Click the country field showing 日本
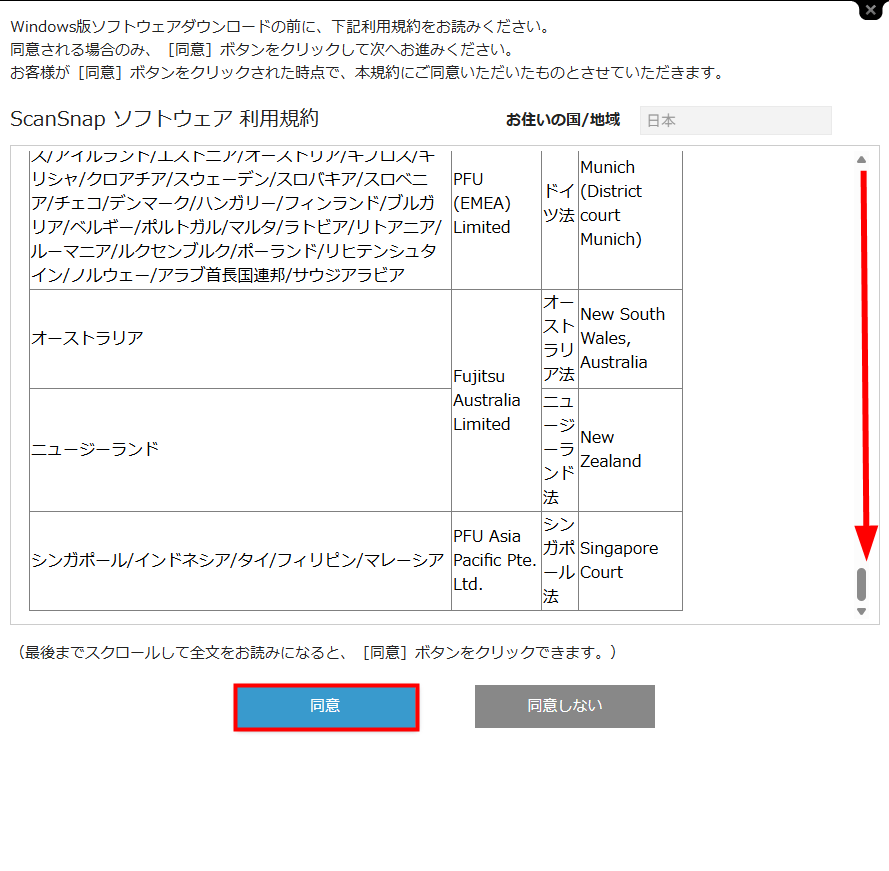This screenshot has width=889, height=871. (735, 120)
